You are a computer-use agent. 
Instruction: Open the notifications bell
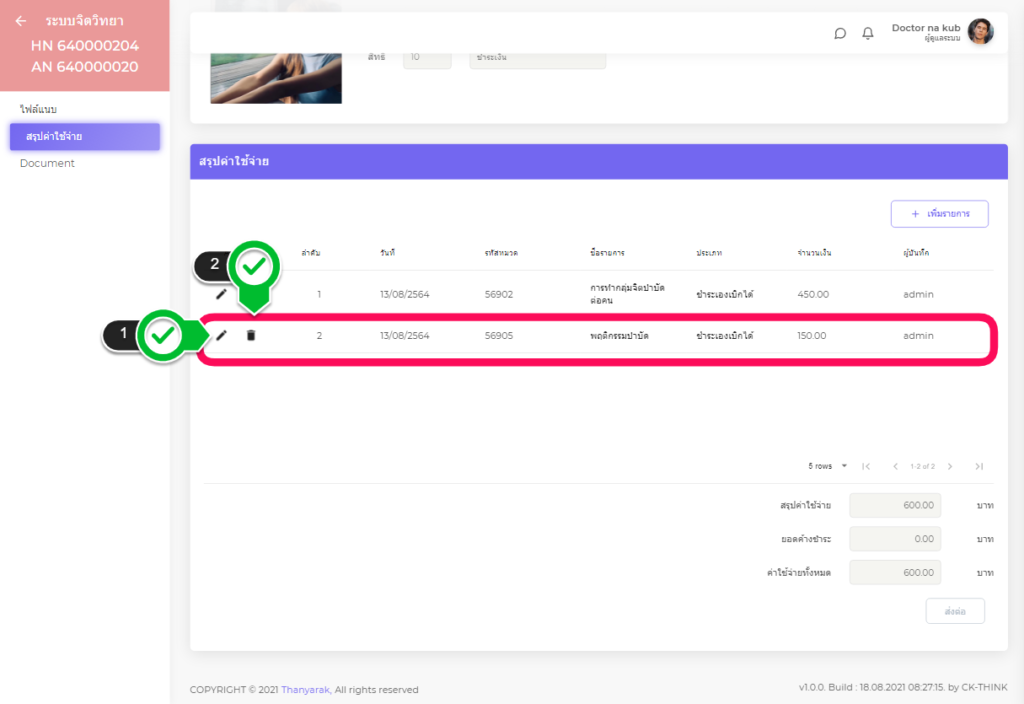(868, 33)
